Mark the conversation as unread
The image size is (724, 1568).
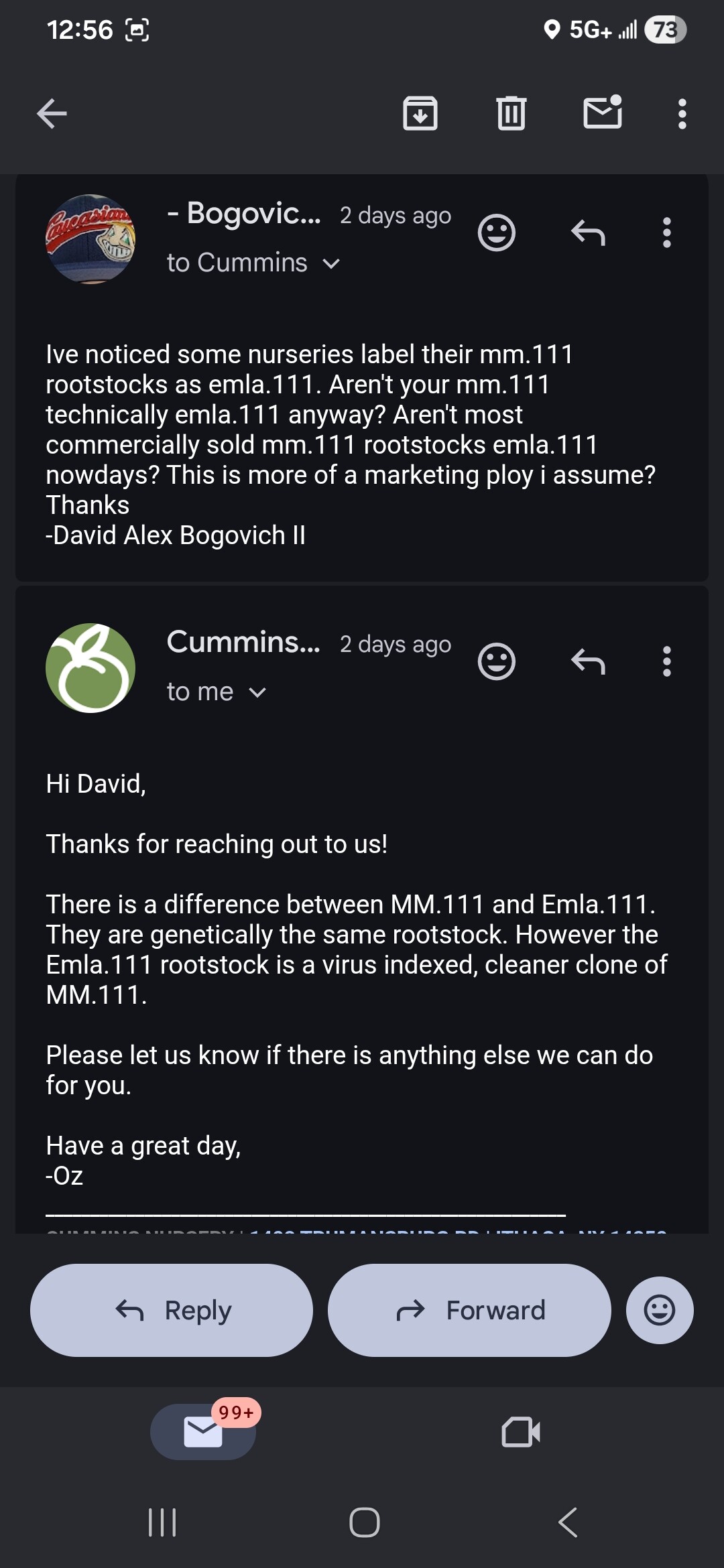[603, 112]
